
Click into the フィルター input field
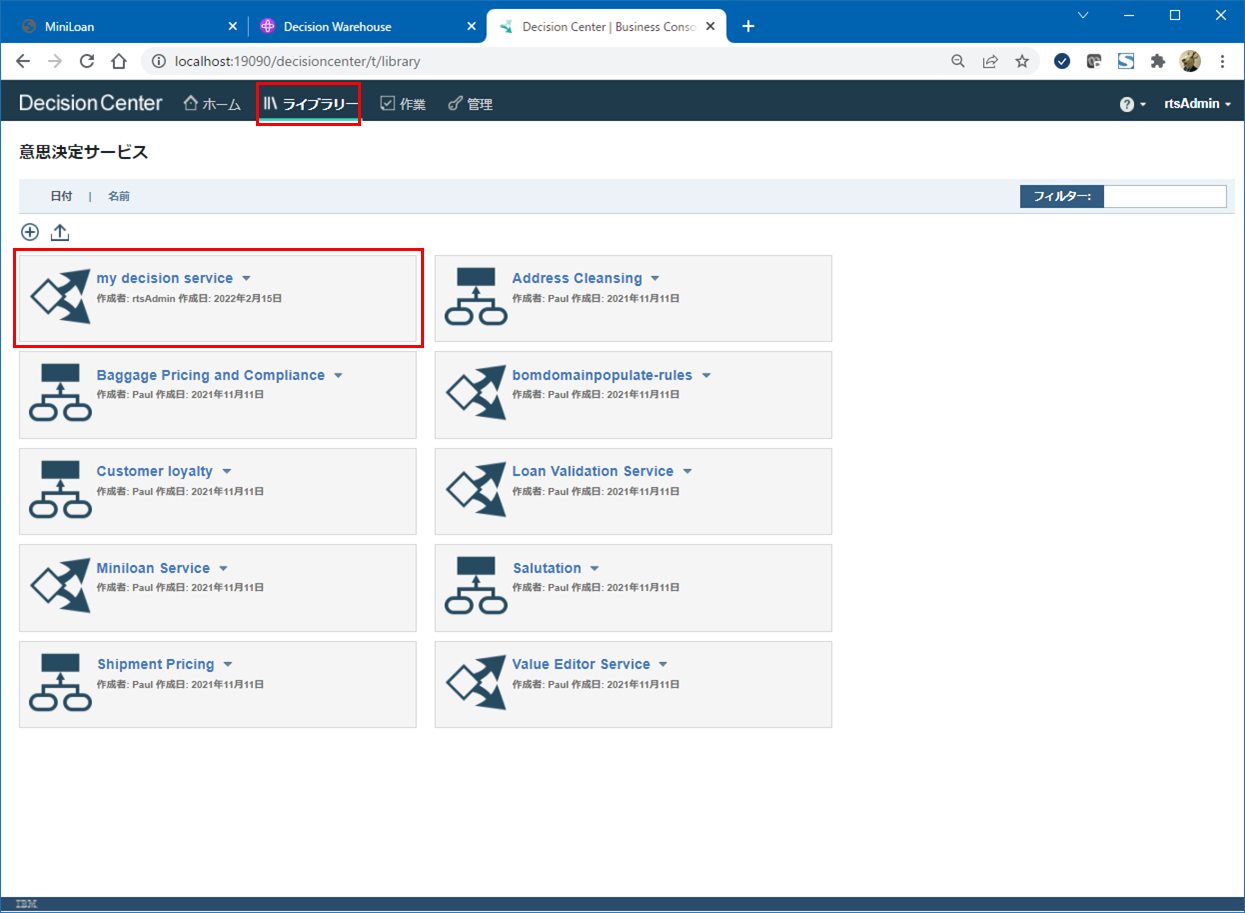(1165, 196)
